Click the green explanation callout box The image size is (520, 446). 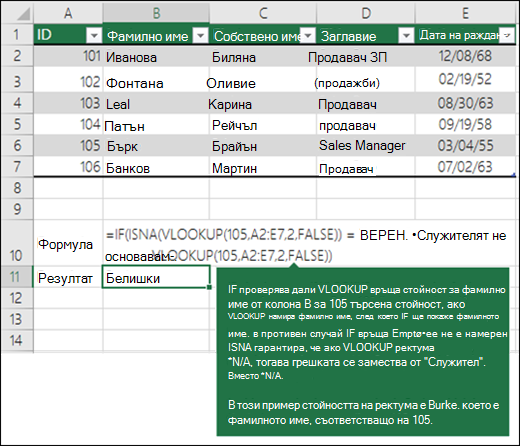tap(363, 351)
